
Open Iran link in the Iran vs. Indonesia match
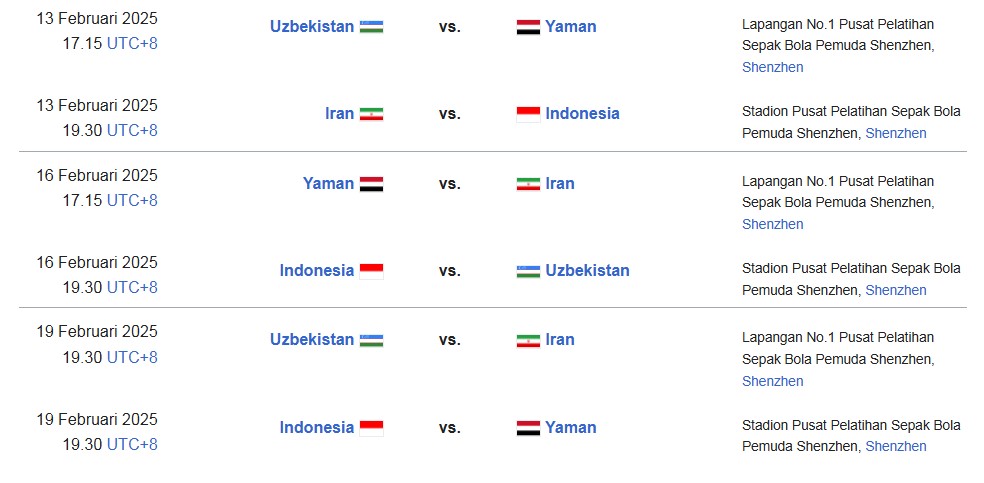click(340, 114)
